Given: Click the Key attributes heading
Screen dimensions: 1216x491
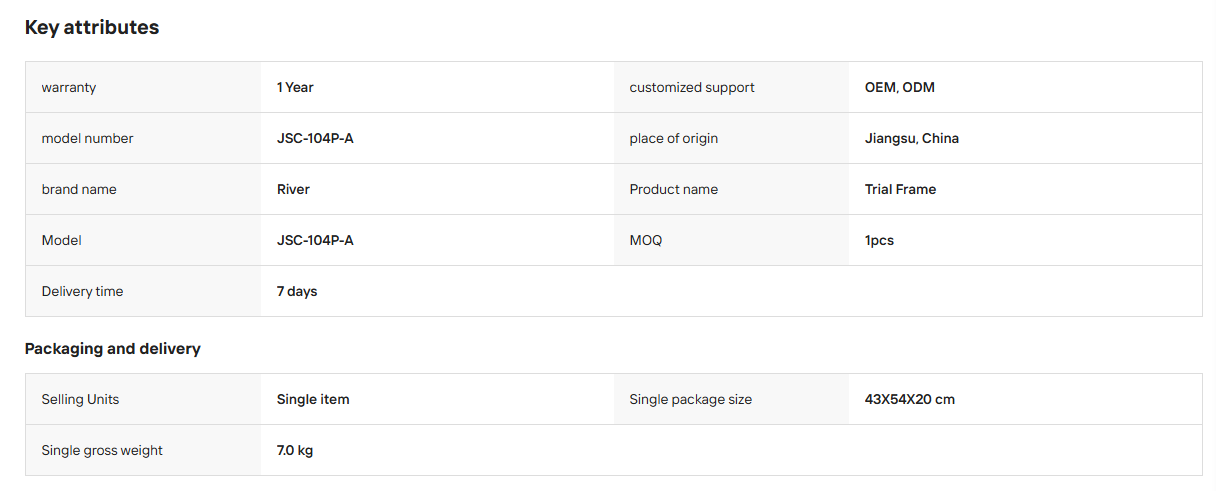Looking at the screenshot, I should pos(92,28).
